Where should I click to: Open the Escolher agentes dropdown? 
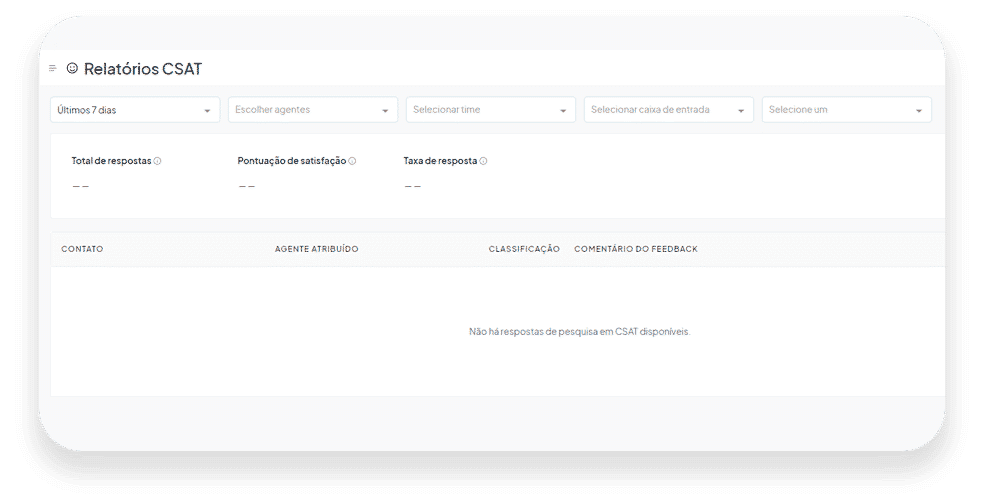(x=313, y=110)
